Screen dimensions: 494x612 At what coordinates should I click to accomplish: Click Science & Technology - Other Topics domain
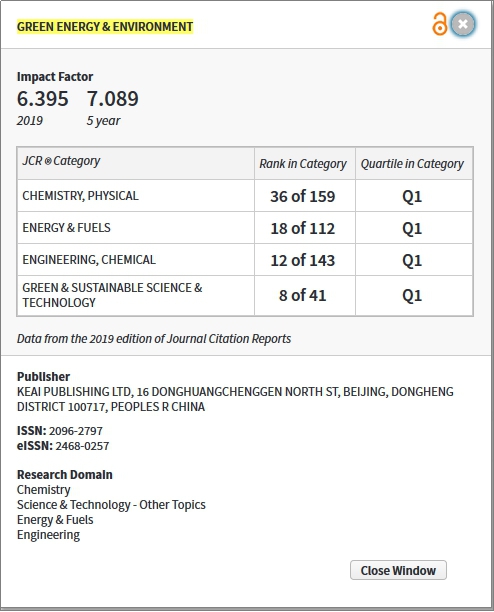(111, 505)
